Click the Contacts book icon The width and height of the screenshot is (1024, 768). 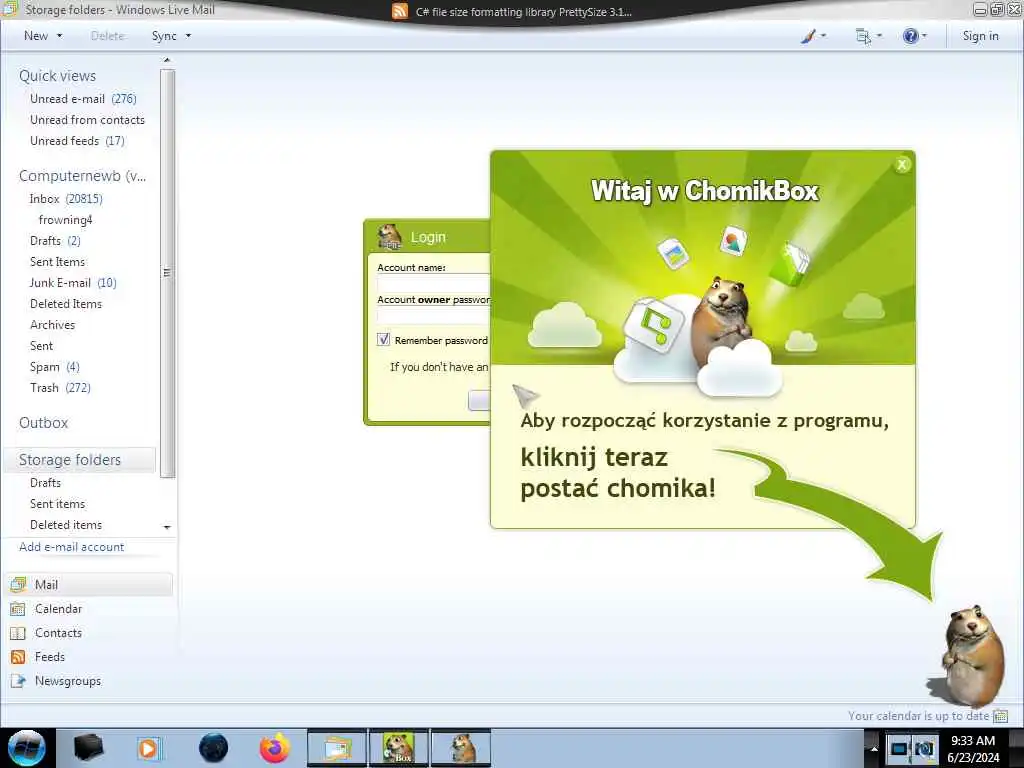[x=18, y=633]
